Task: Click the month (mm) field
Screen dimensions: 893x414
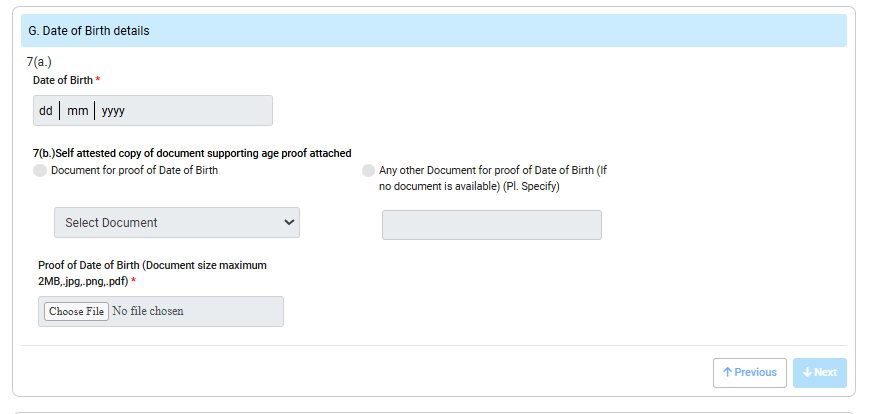Action: [x=77, y=111]
